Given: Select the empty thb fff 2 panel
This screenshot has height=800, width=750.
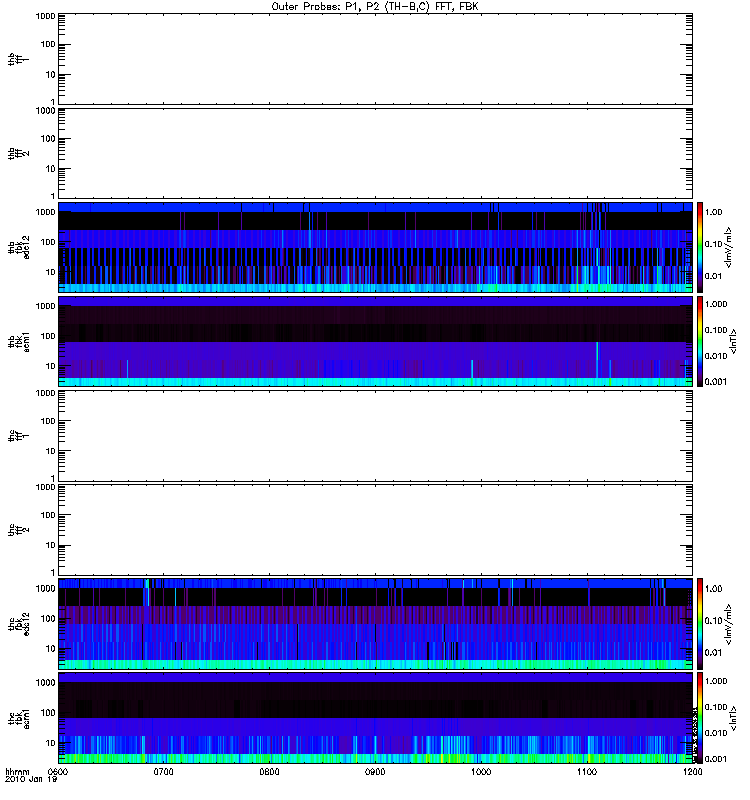Looking at the screenshot, I should point(375,154).
